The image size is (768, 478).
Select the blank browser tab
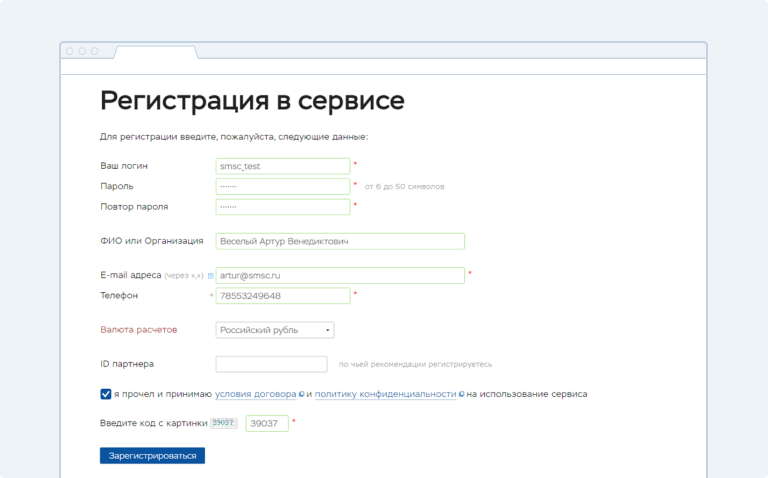click(x=156, y=52)
